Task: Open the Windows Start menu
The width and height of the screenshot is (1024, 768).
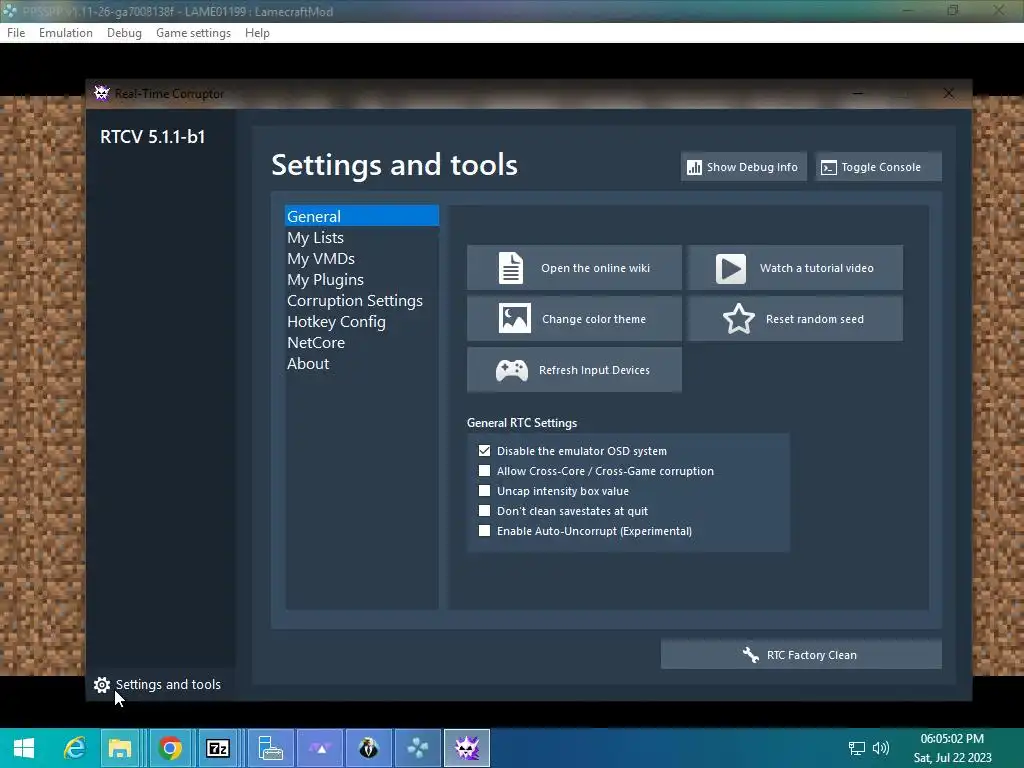Action: click(24, 748)
